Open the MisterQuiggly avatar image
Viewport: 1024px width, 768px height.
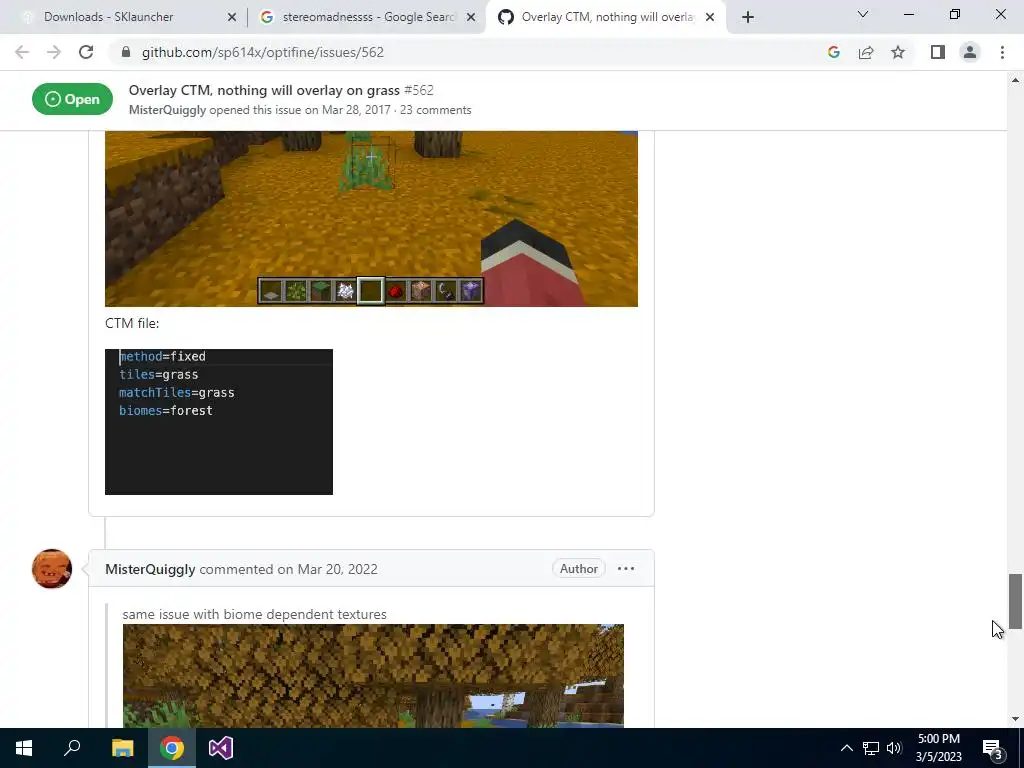click(x=52, y=569)
